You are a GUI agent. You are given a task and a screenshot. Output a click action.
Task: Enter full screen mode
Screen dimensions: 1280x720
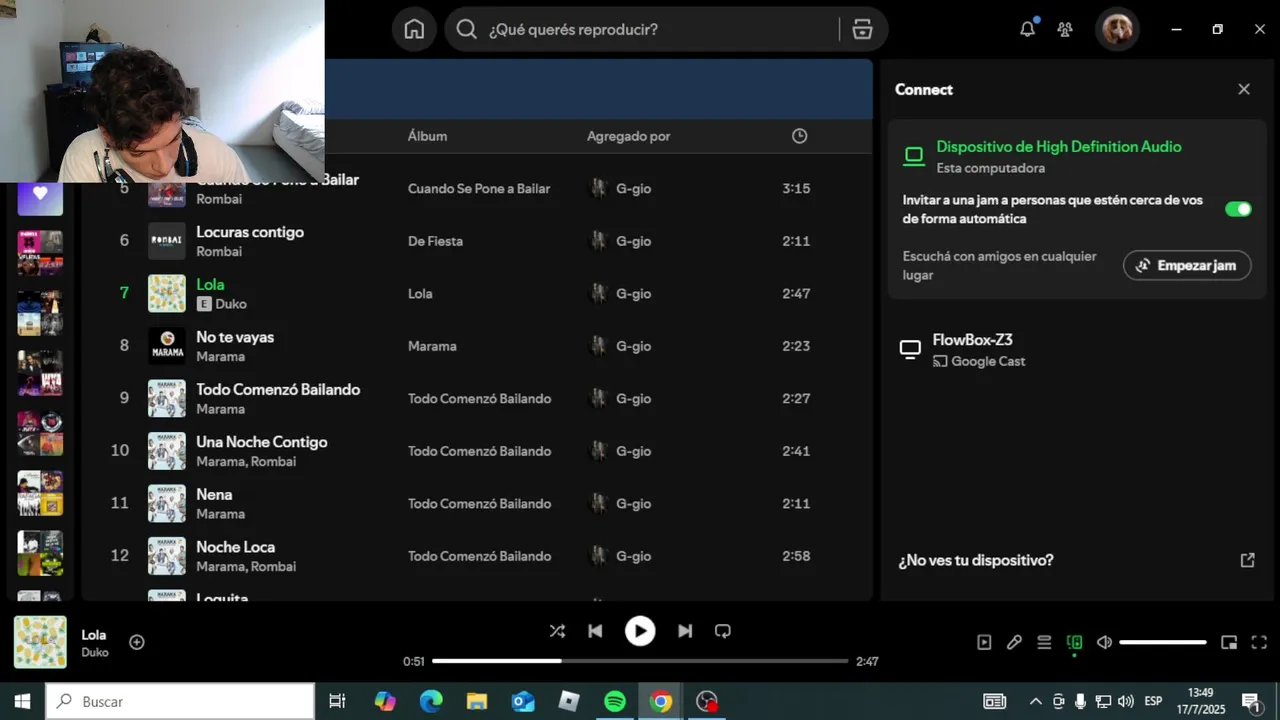(x=1259, y=642)
